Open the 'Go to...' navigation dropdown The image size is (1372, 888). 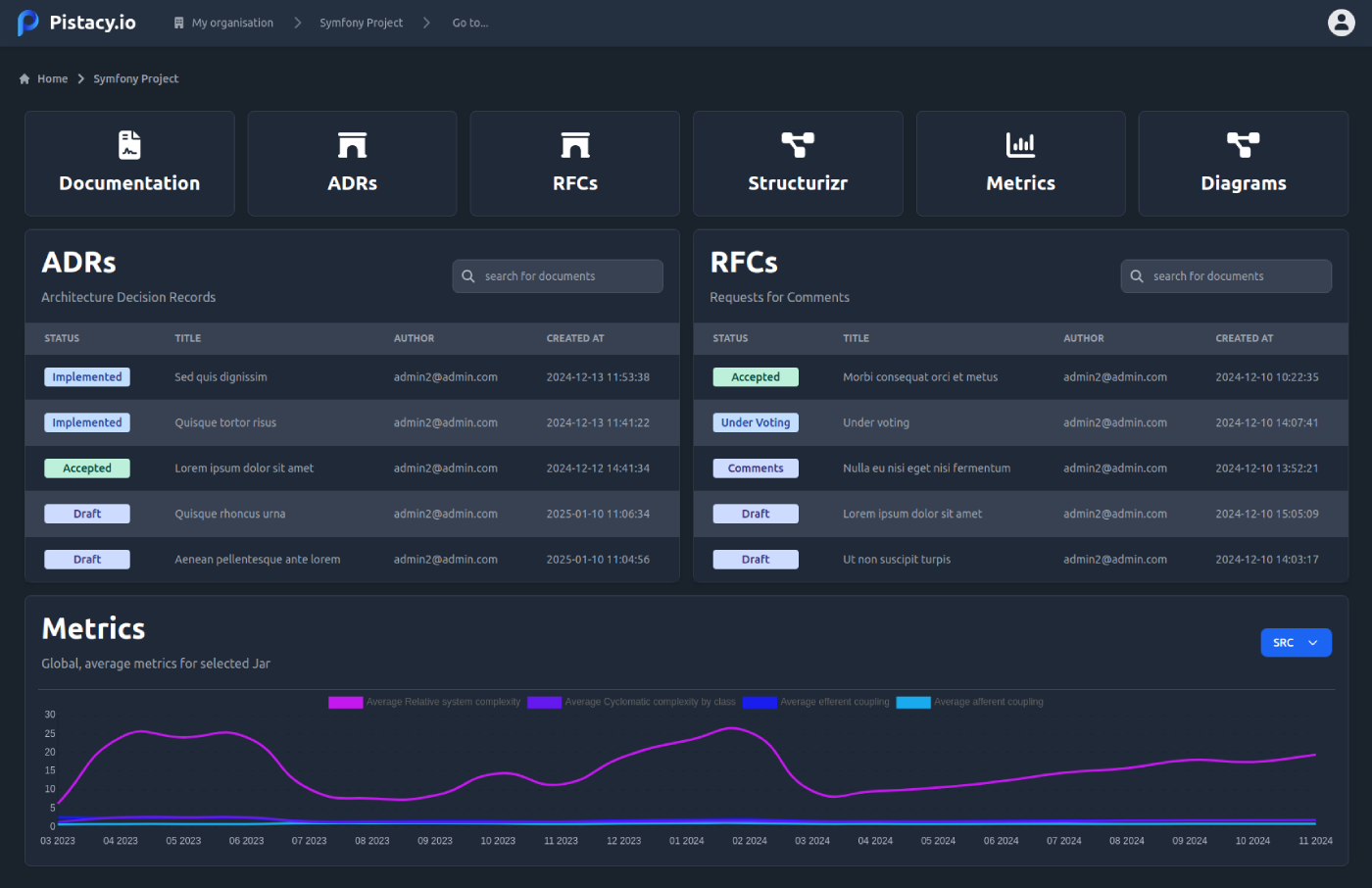pos(470,23)
